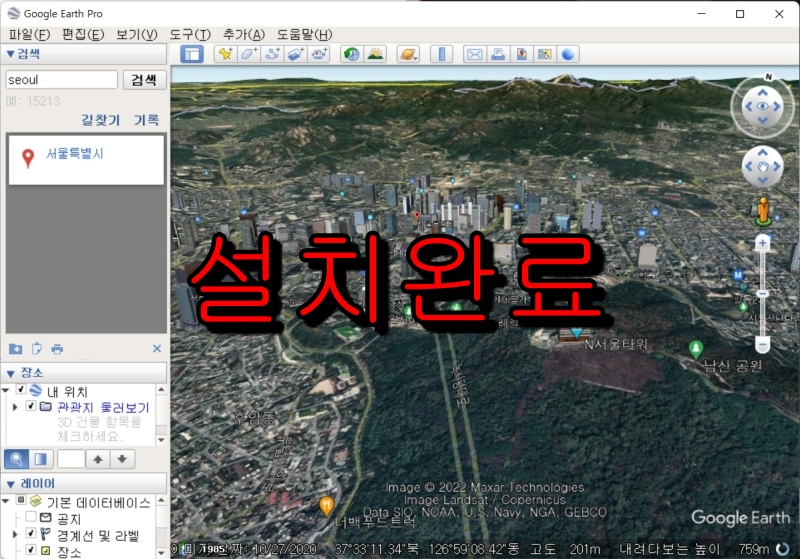Click the magnifier search places button
800x559 pixels.
click(16, 459)
